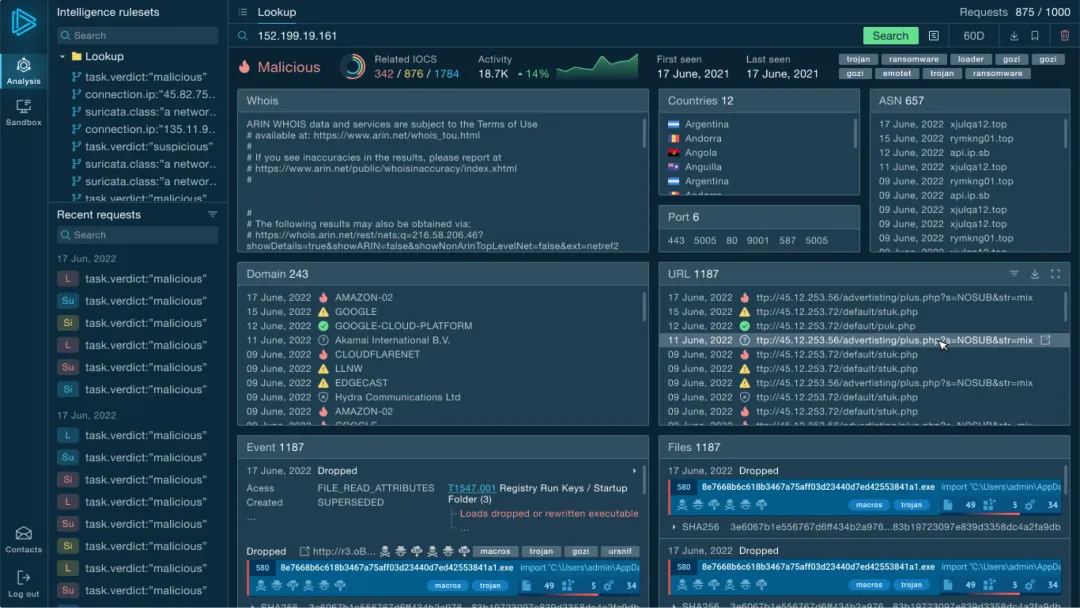Download lookup results from the top toolbar
The image size is (1080, 608).
1014,36
